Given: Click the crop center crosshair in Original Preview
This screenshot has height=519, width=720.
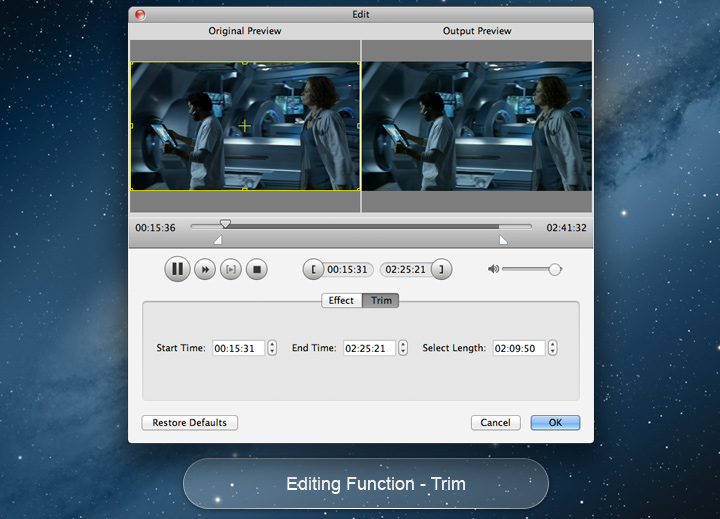Looking at the screenshot, I should click(245, 126).
